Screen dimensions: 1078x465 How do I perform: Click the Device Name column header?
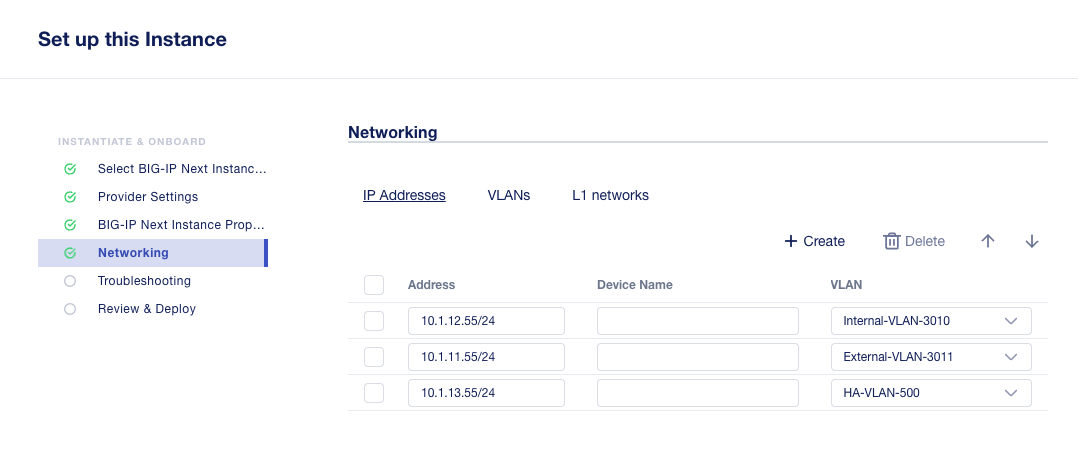[635, 285]
